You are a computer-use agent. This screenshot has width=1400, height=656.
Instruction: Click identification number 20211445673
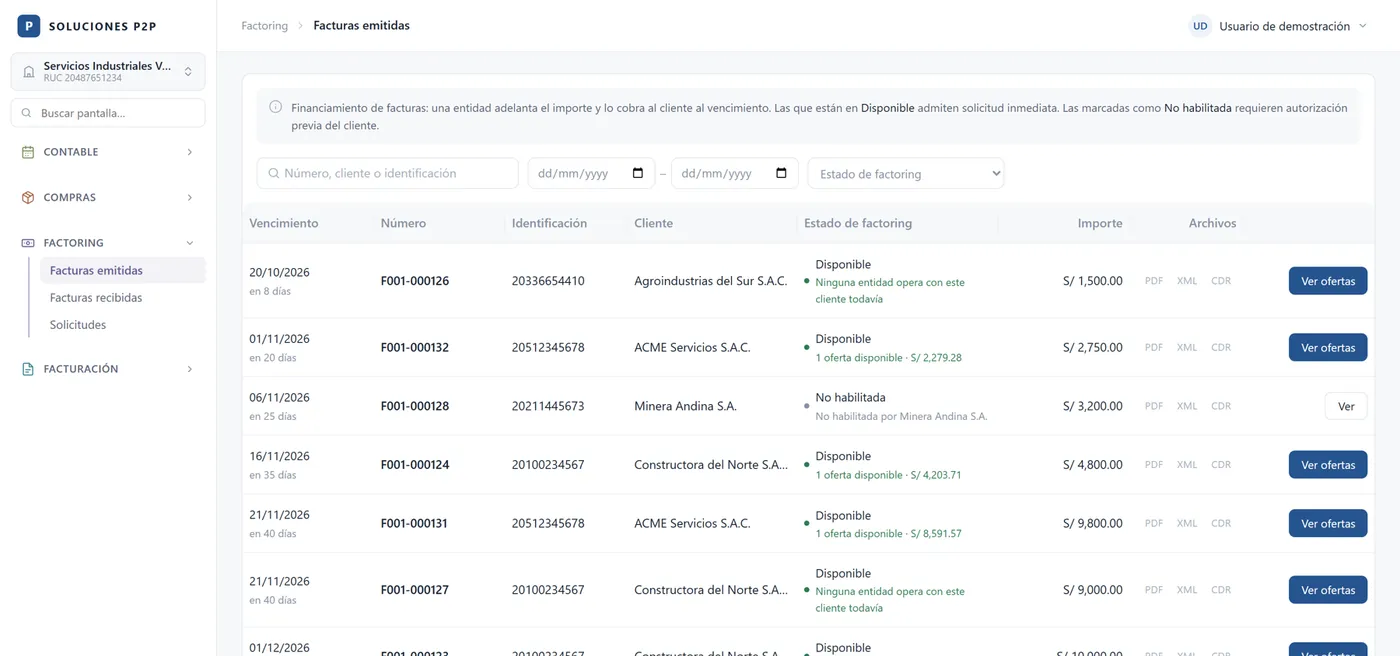[x=548, y=406]
